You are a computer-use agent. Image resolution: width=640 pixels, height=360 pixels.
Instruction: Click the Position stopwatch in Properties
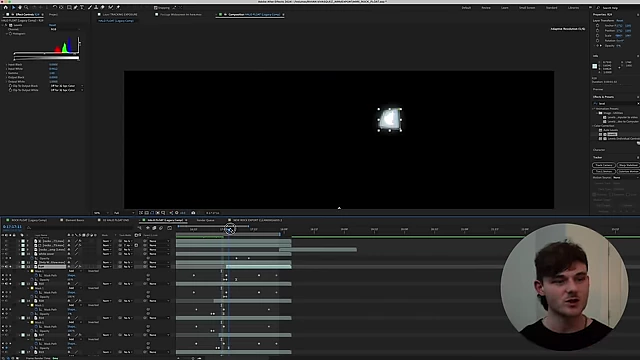(598, 31)
